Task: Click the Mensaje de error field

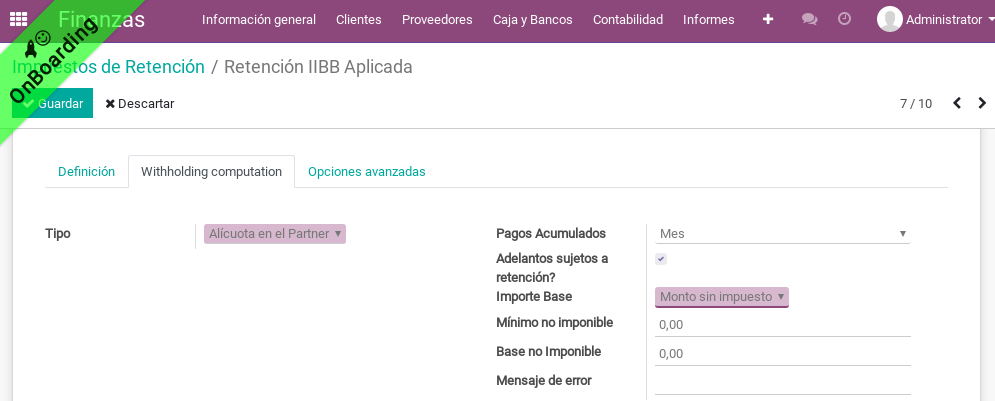Action: 782,383
